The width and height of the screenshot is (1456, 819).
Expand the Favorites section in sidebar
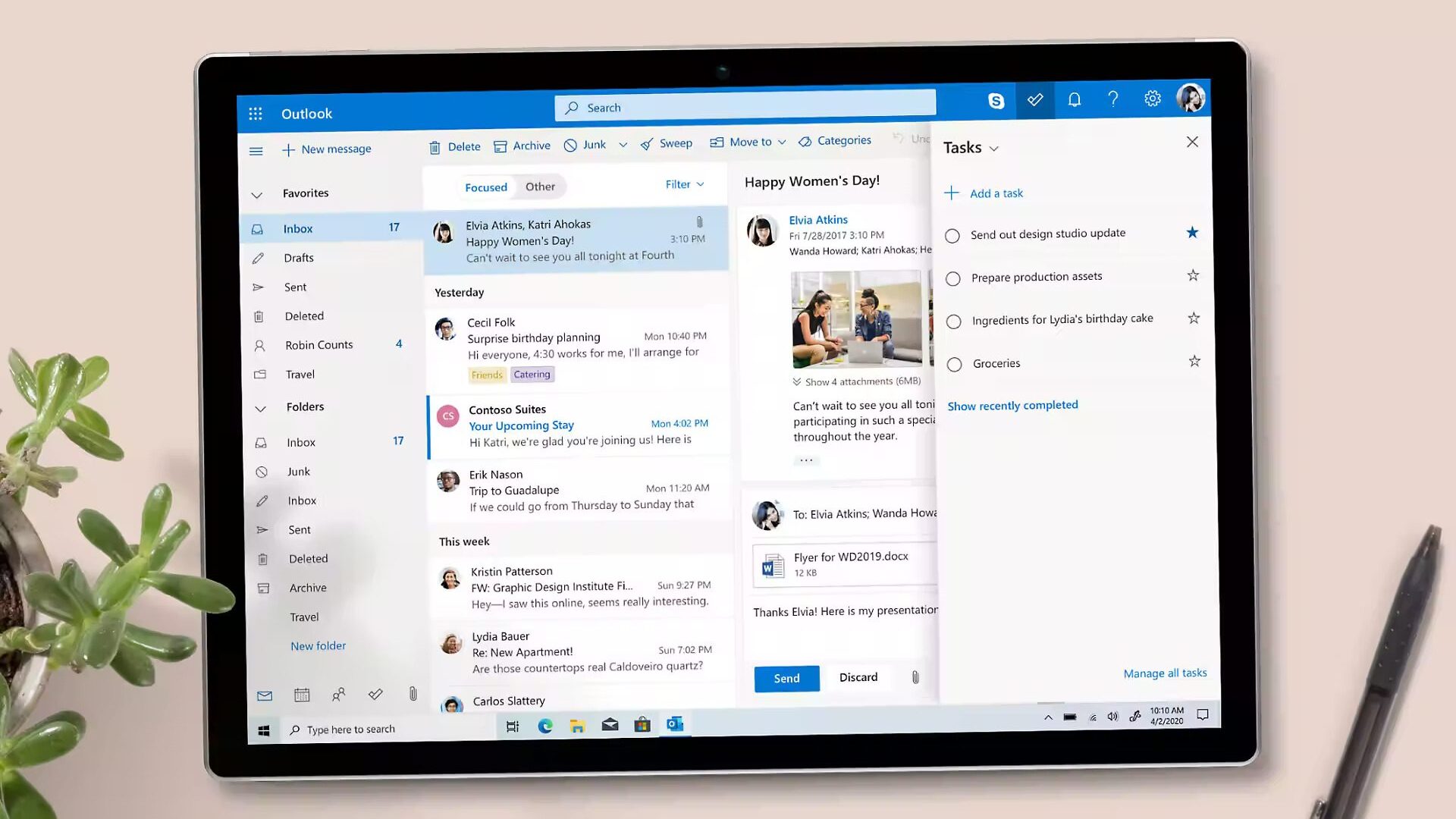(x=258, y=193)
